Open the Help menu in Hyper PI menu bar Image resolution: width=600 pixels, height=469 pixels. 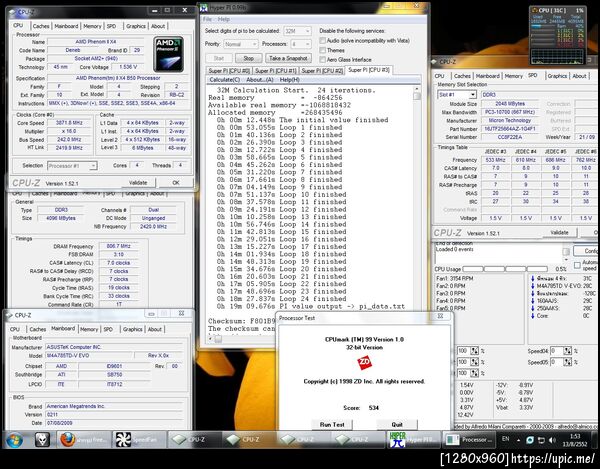click(223, 19)
